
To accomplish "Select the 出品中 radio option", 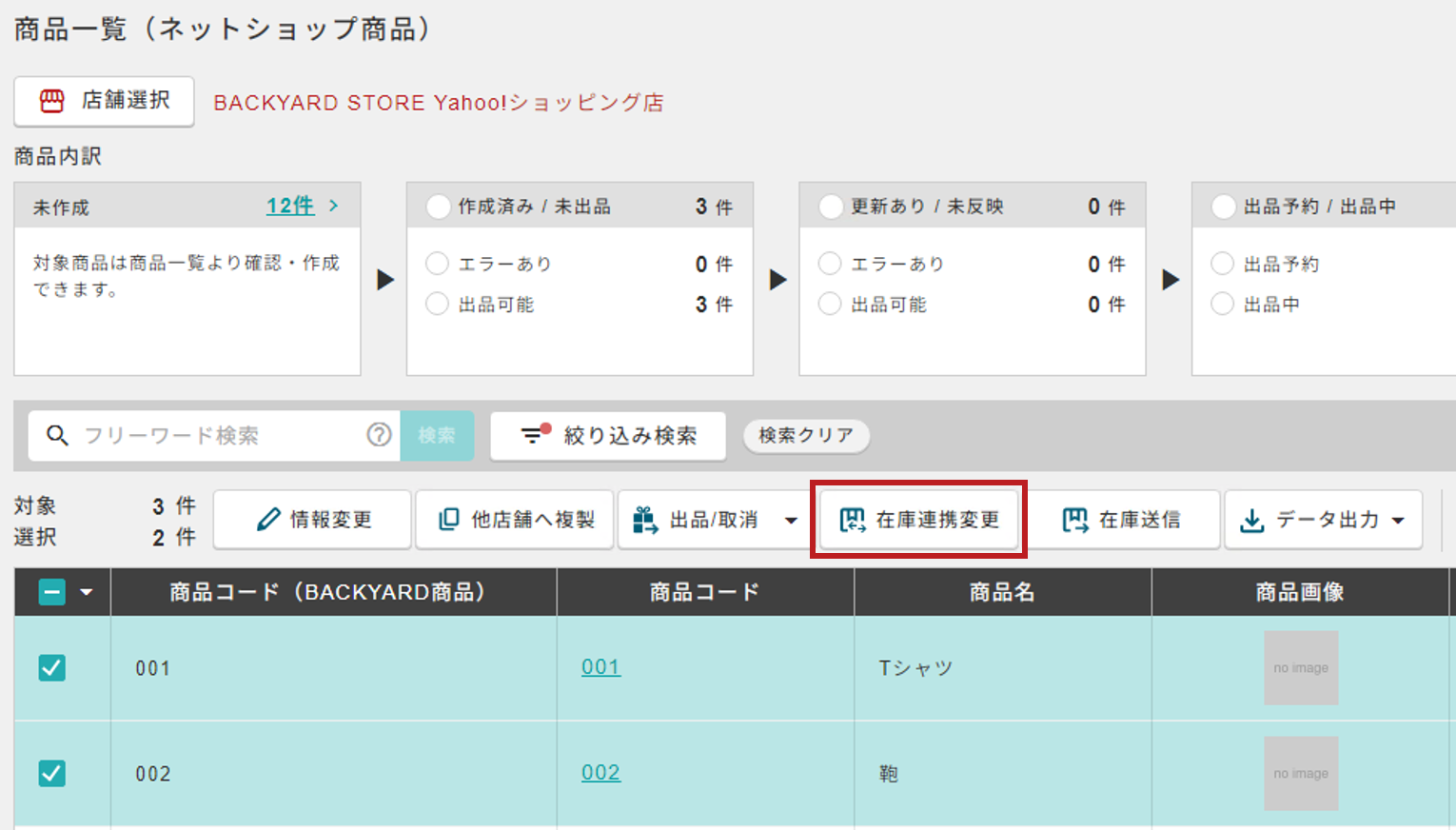I will 1222,304.
